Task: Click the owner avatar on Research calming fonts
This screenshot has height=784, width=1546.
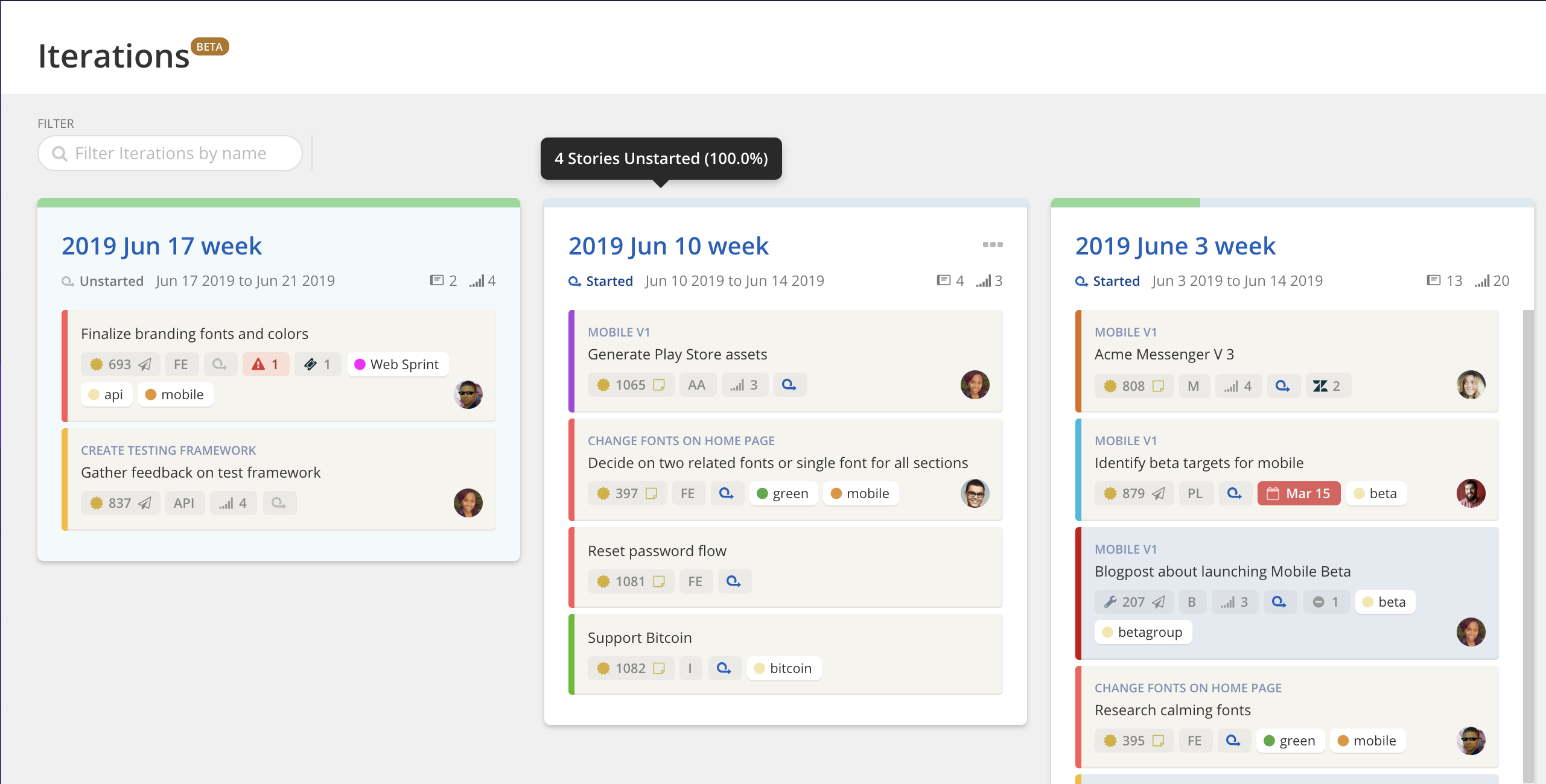Action: [1471, 741]
